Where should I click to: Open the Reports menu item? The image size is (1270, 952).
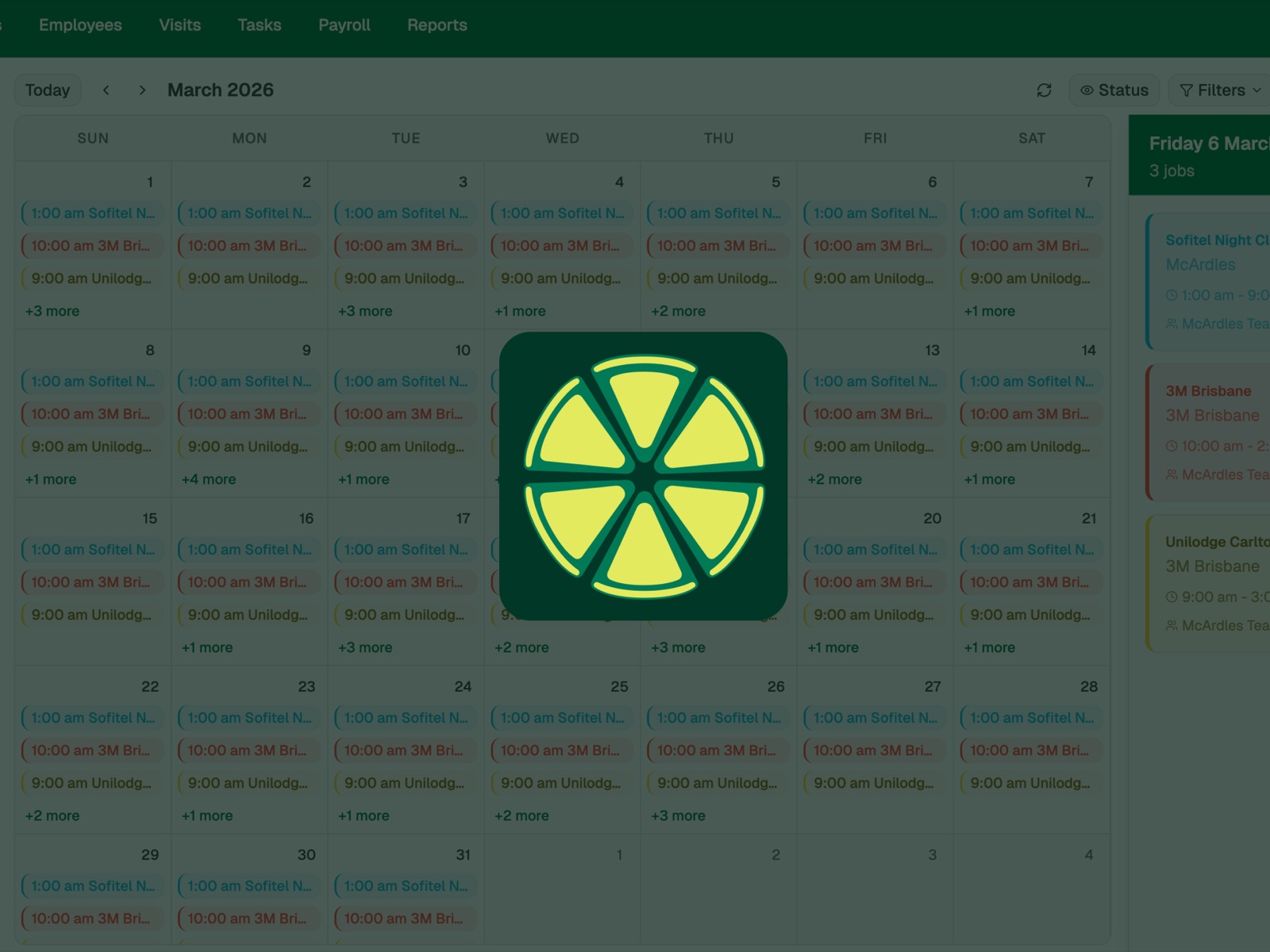click(x=437, y=25)
